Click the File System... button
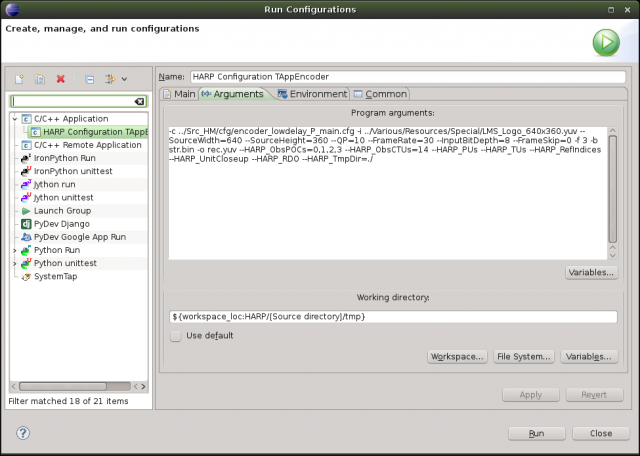 pos(523,356)
